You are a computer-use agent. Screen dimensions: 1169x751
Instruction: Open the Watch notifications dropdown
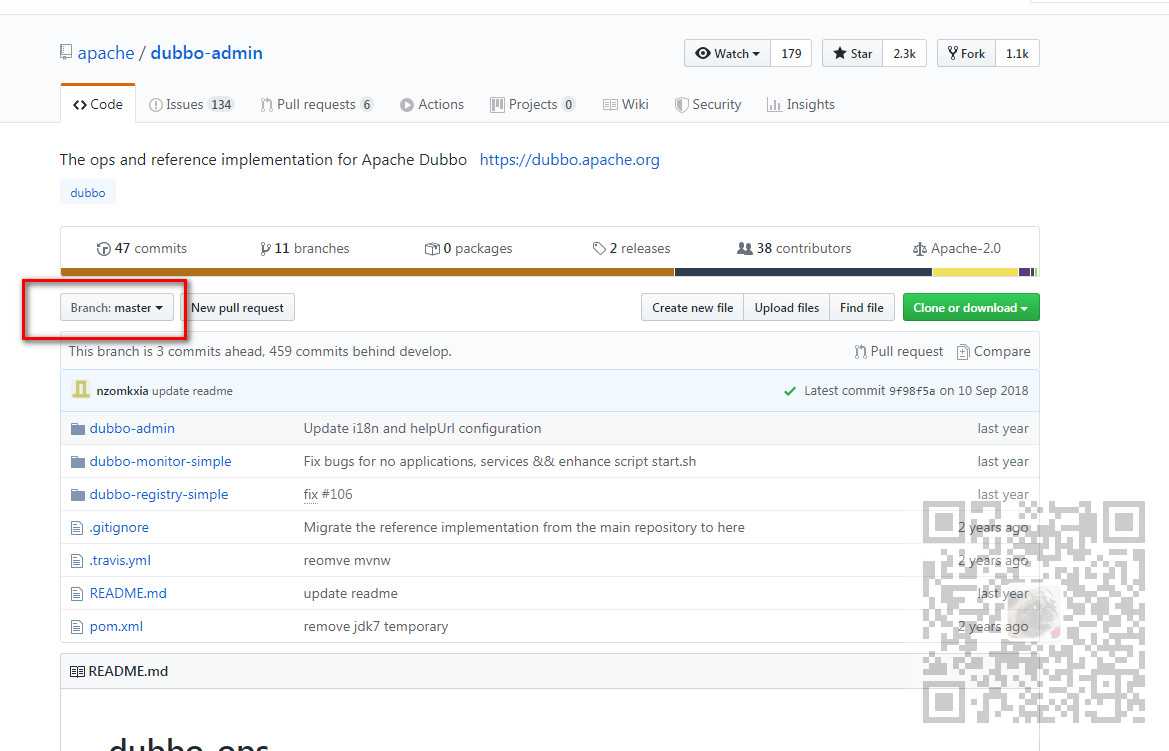tap(727, 53)
